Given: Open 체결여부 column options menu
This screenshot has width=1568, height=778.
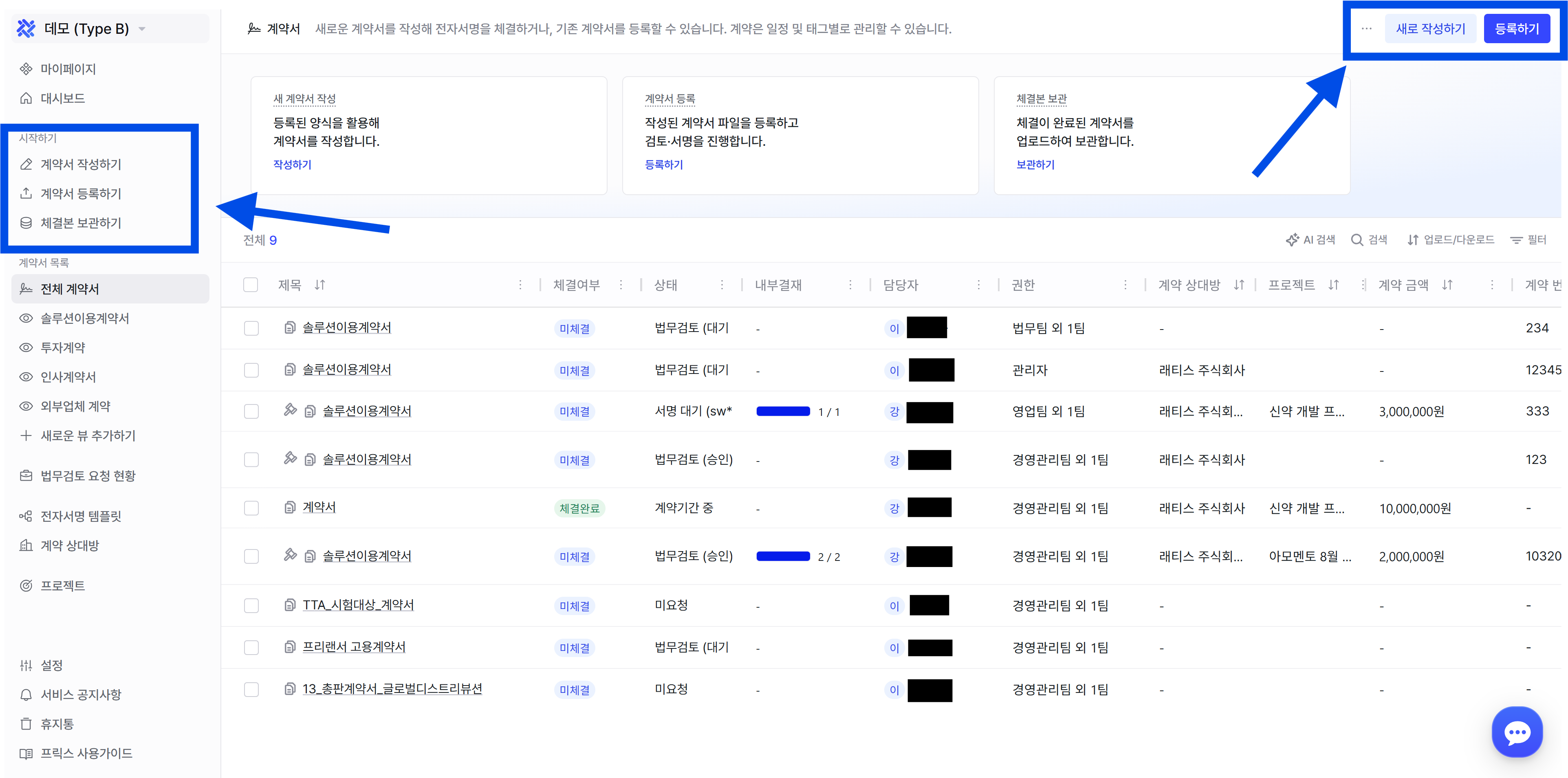Looking at the screenshot, I should click(621, 285).
